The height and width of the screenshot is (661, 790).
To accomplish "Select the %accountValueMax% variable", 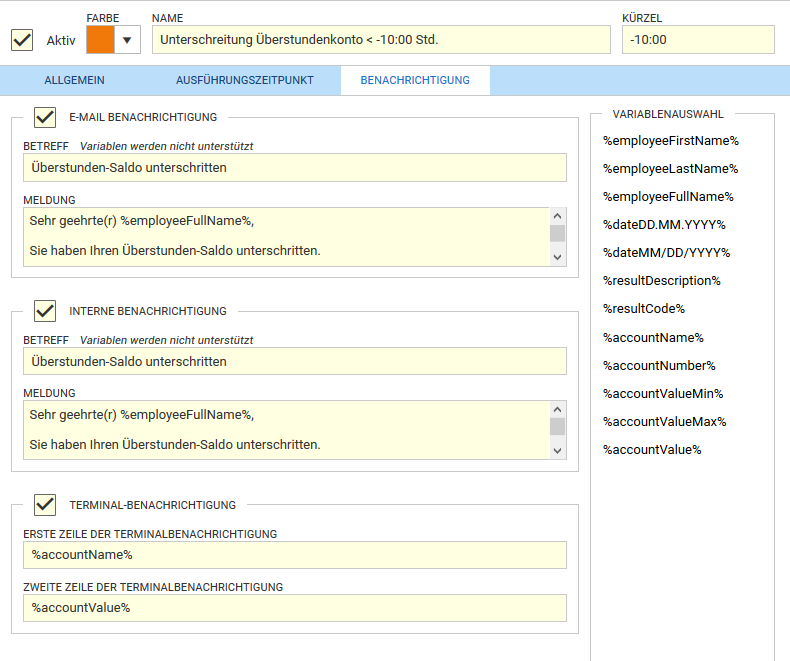I will [x=665, y=422].
